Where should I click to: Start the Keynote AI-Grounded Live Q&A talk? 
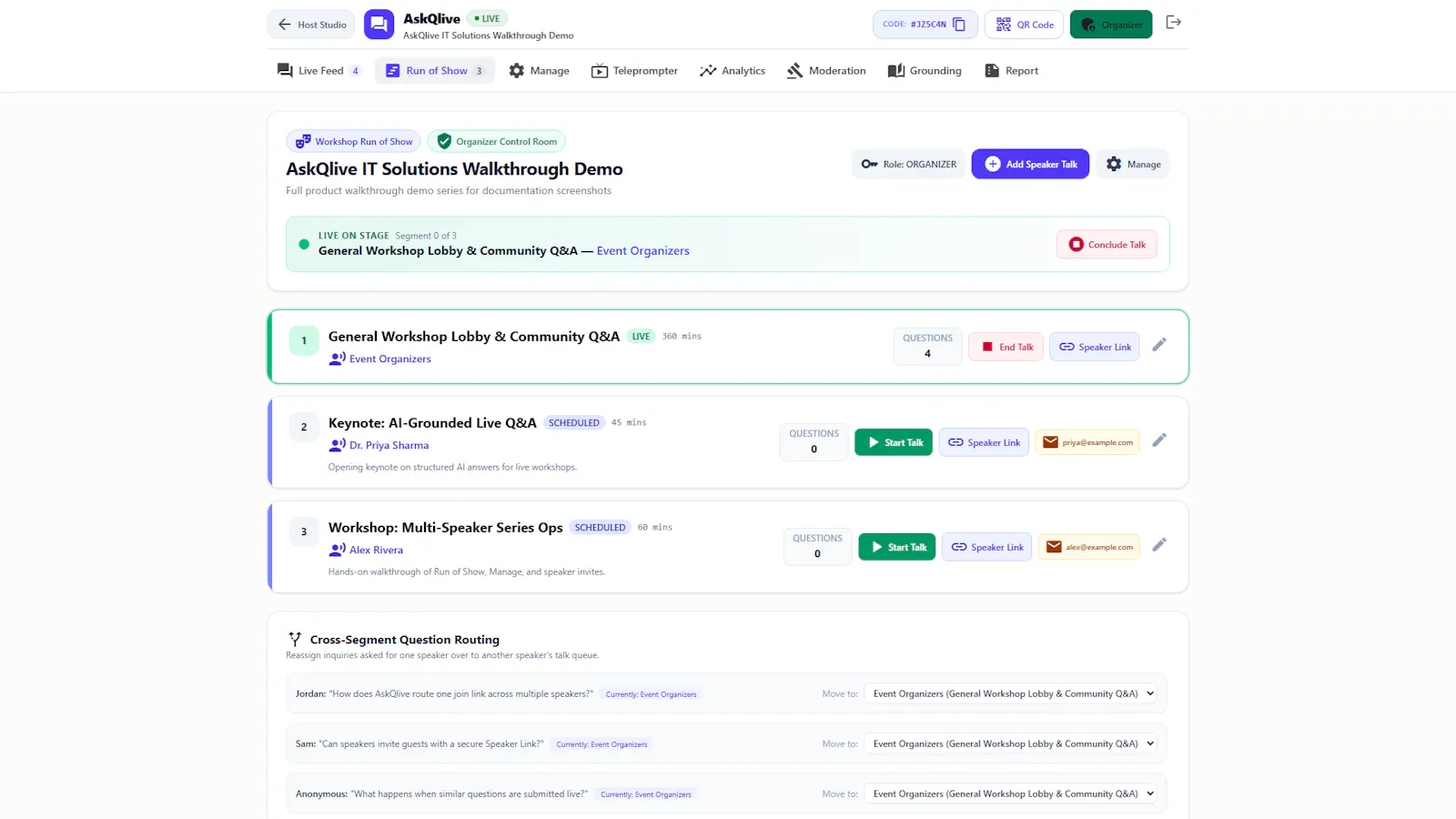click(894, 442)
